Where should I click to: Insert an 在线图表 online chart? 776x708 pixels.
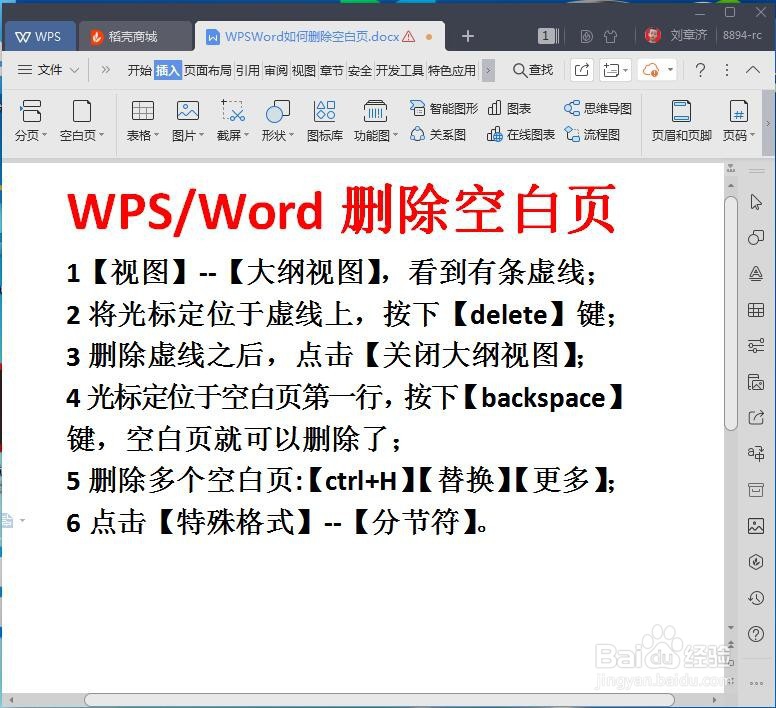(x=521, y=135)
